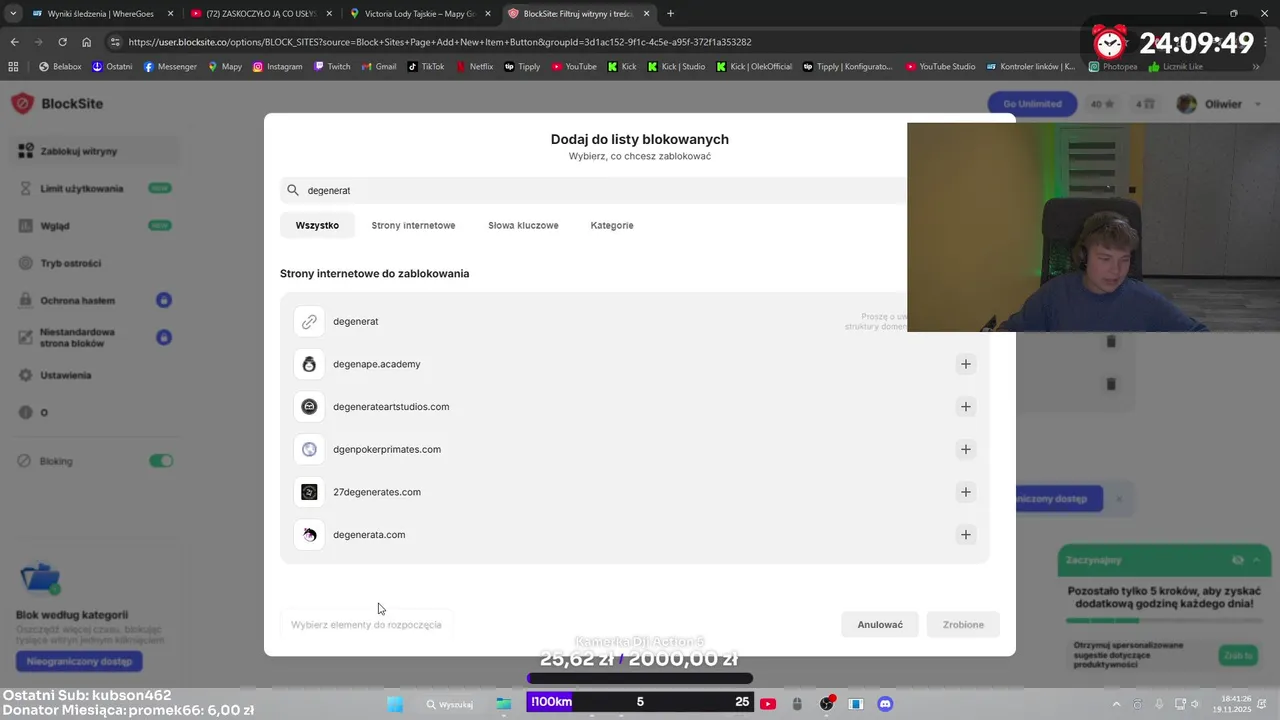Add 27degenerates.com with plus button

click(x=966, y=492)
